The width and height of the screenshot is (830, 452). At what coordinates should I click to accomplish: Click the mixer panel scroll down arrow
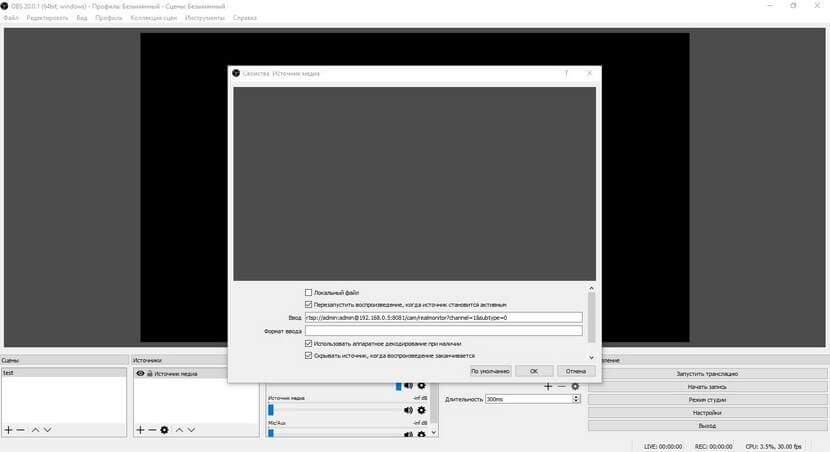coord(434,432)
